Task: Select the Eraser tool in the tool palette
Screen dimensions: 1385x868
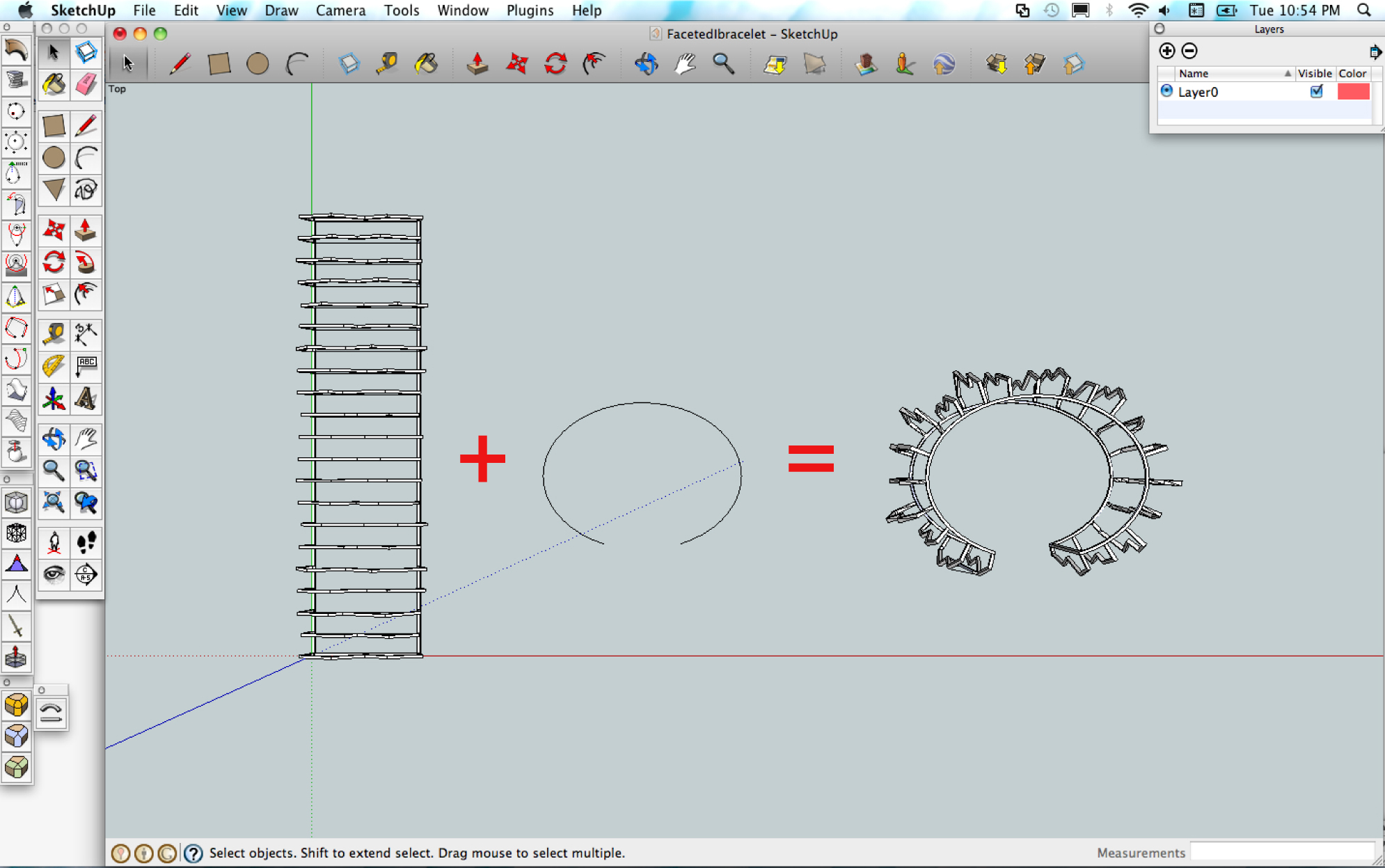Action: 86,84
